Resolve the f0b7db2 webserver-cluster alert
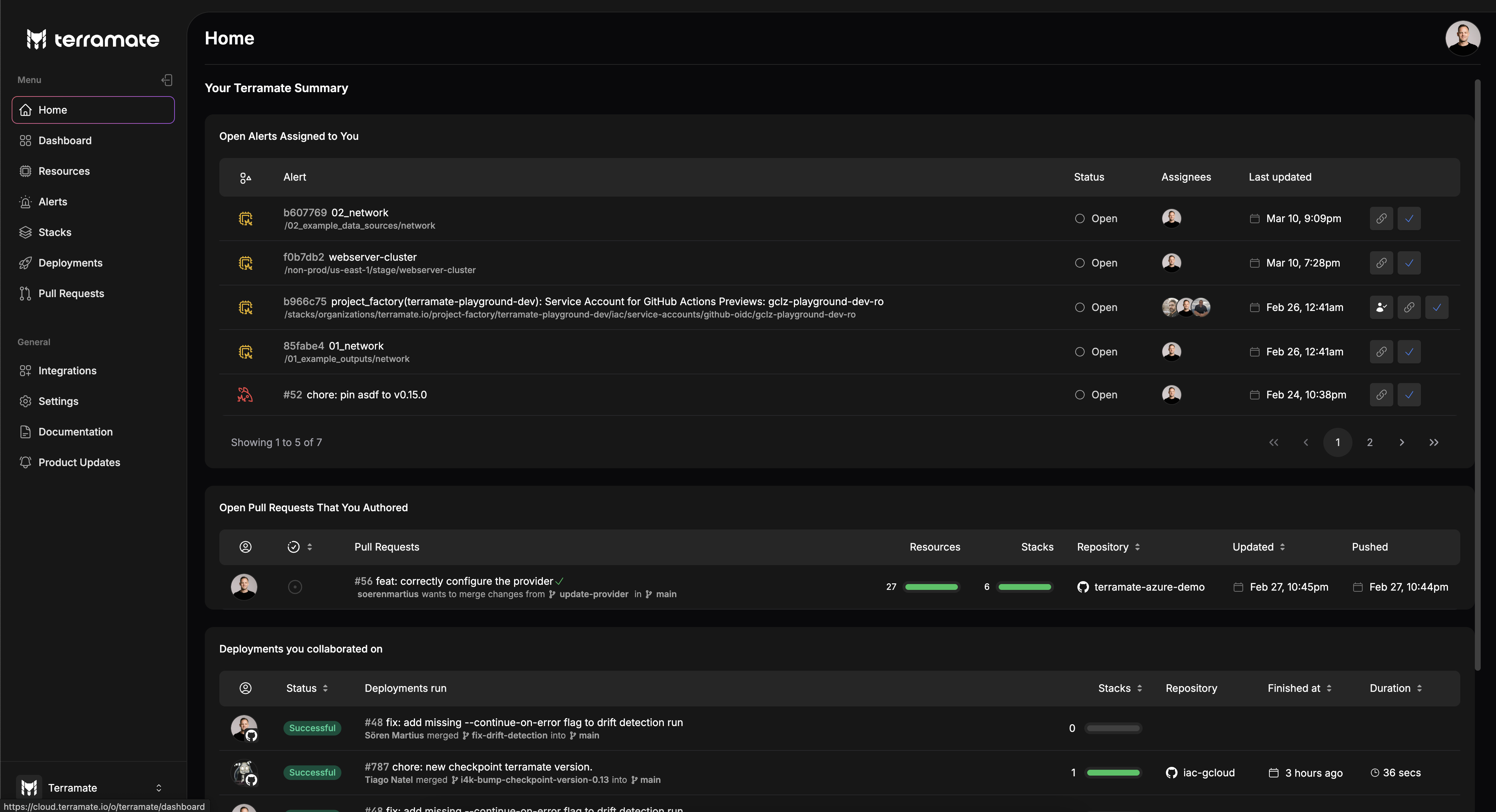The height and width of the screenshot is (812, 1496). pos(1409,263)
